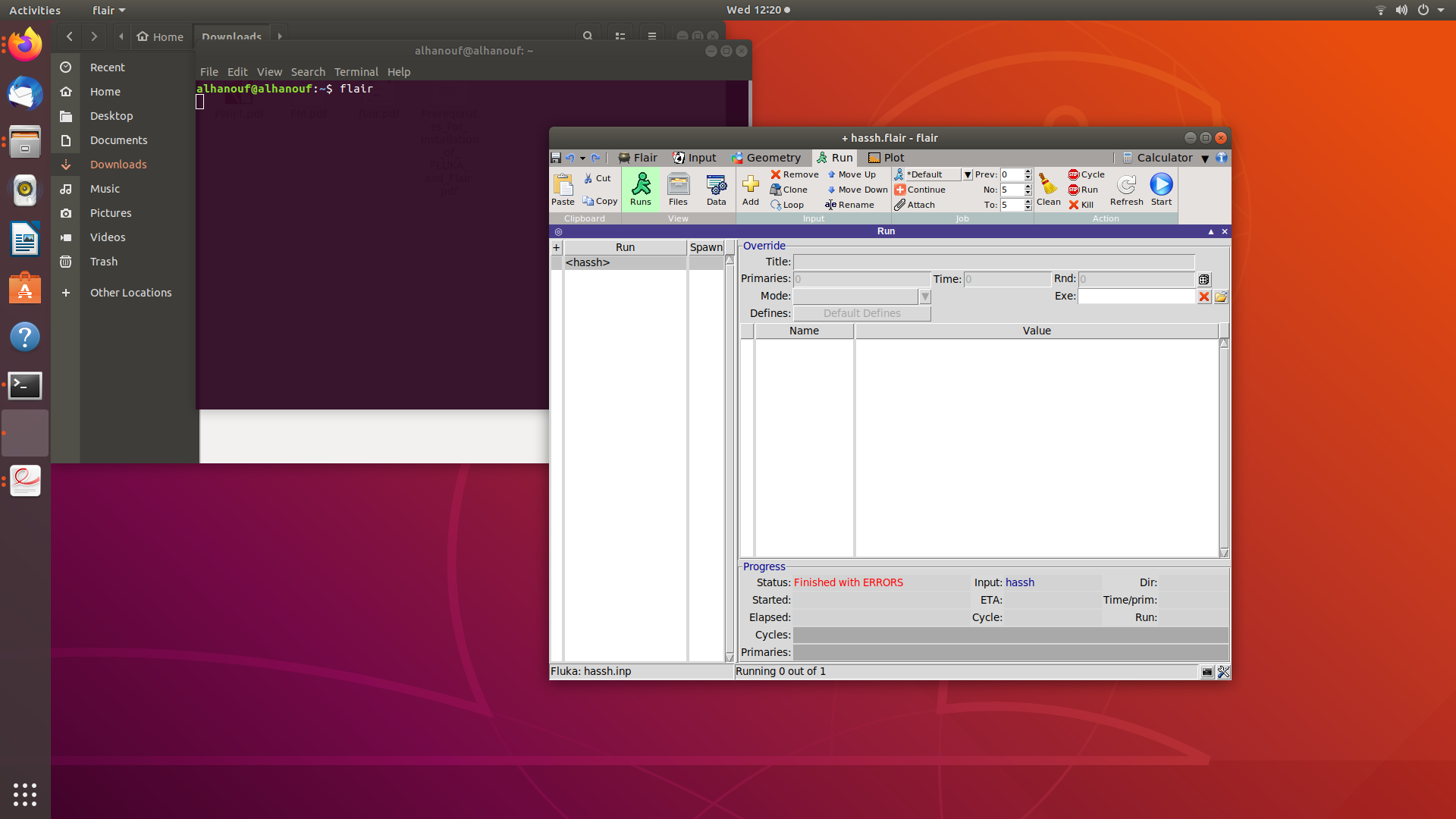Open Trash in the file manager sidebar
This screenshot has width=1456, height=819.
tap(104, 262)
